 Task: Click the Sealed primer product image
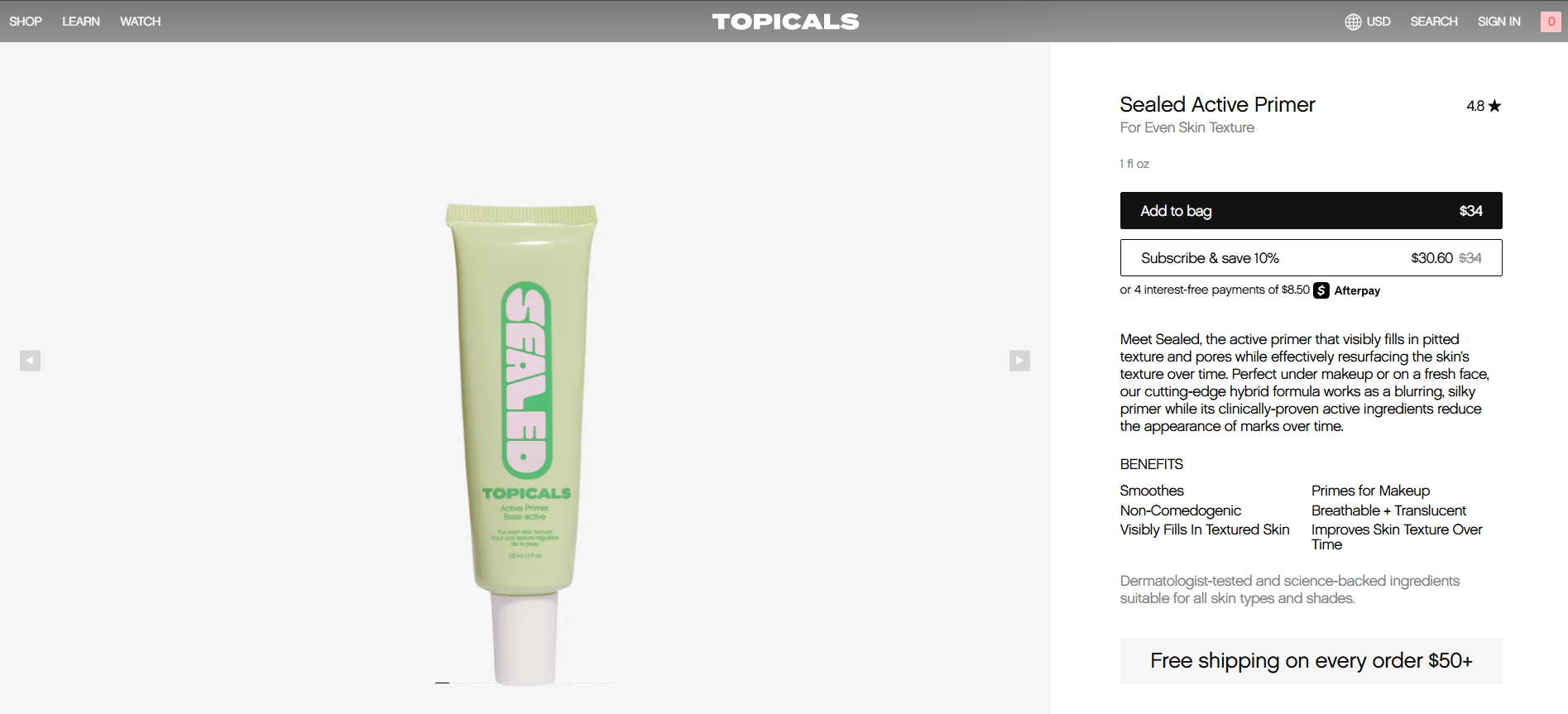click(522, 443)
